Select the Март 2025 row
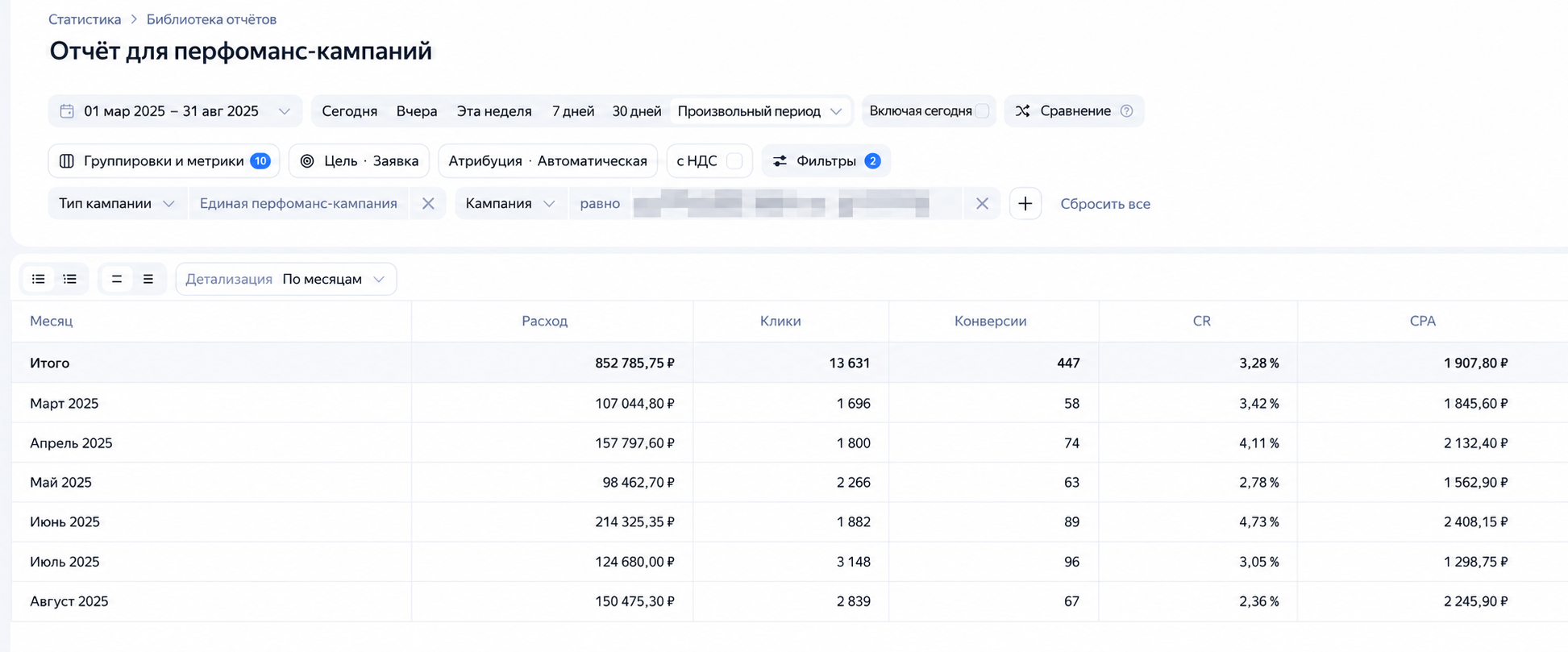 [789, 403]
